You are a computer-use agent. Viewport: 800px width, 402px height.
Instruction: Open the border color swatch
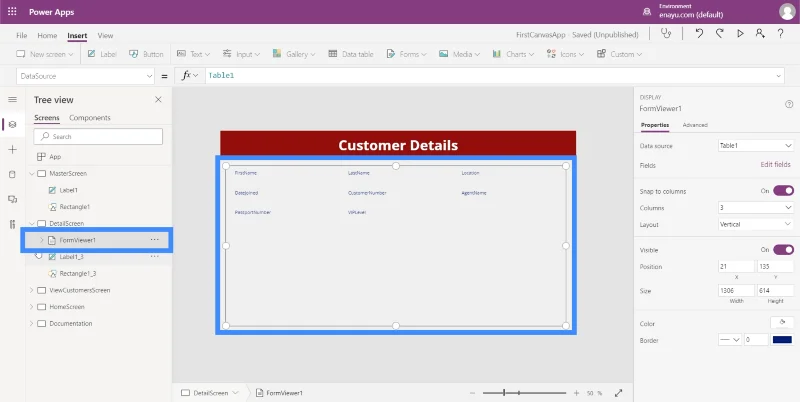tap(782, 340)
